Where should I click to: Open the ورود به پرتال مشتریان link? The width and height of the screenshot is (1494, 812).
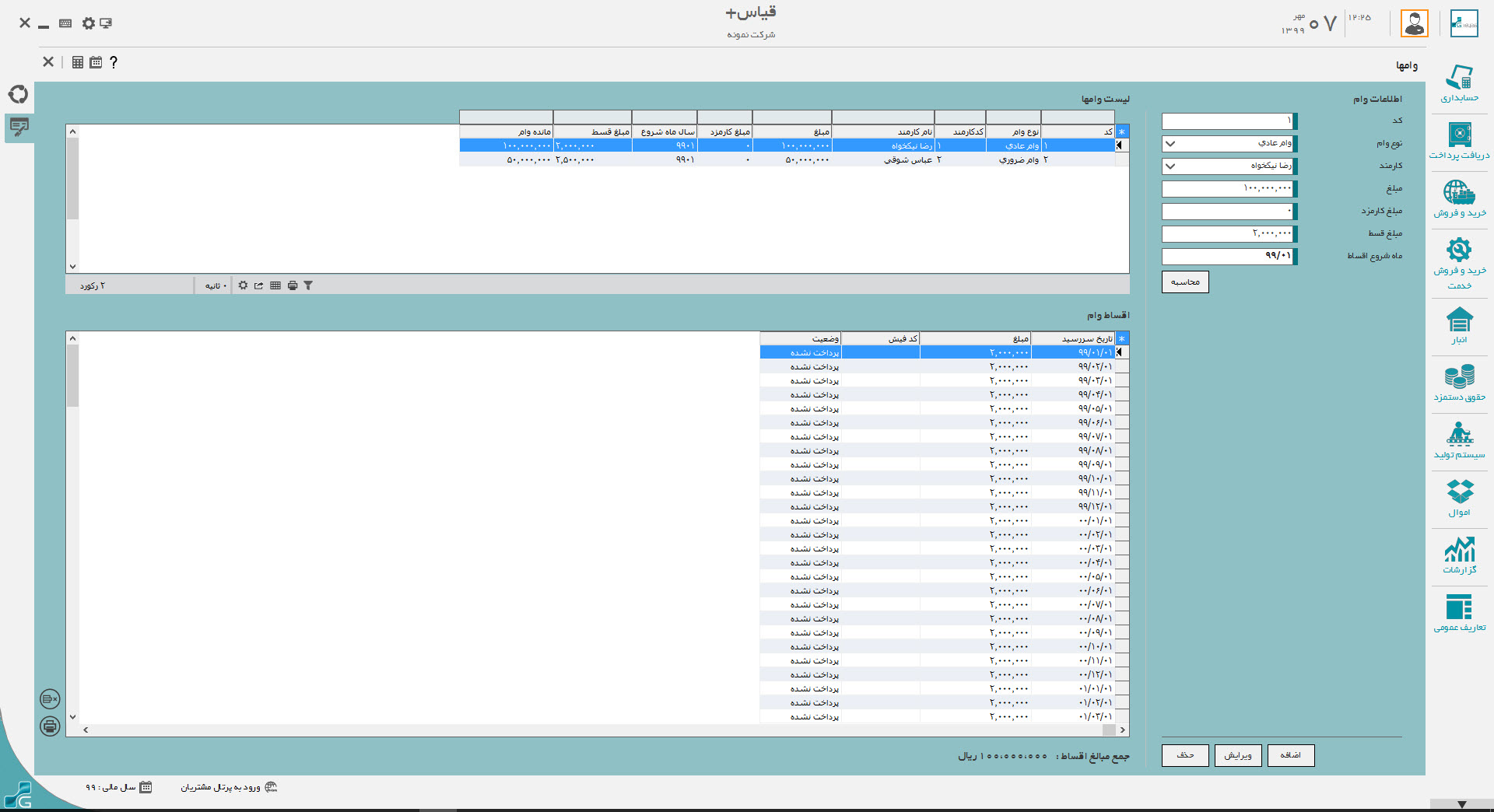pos(221,787)
